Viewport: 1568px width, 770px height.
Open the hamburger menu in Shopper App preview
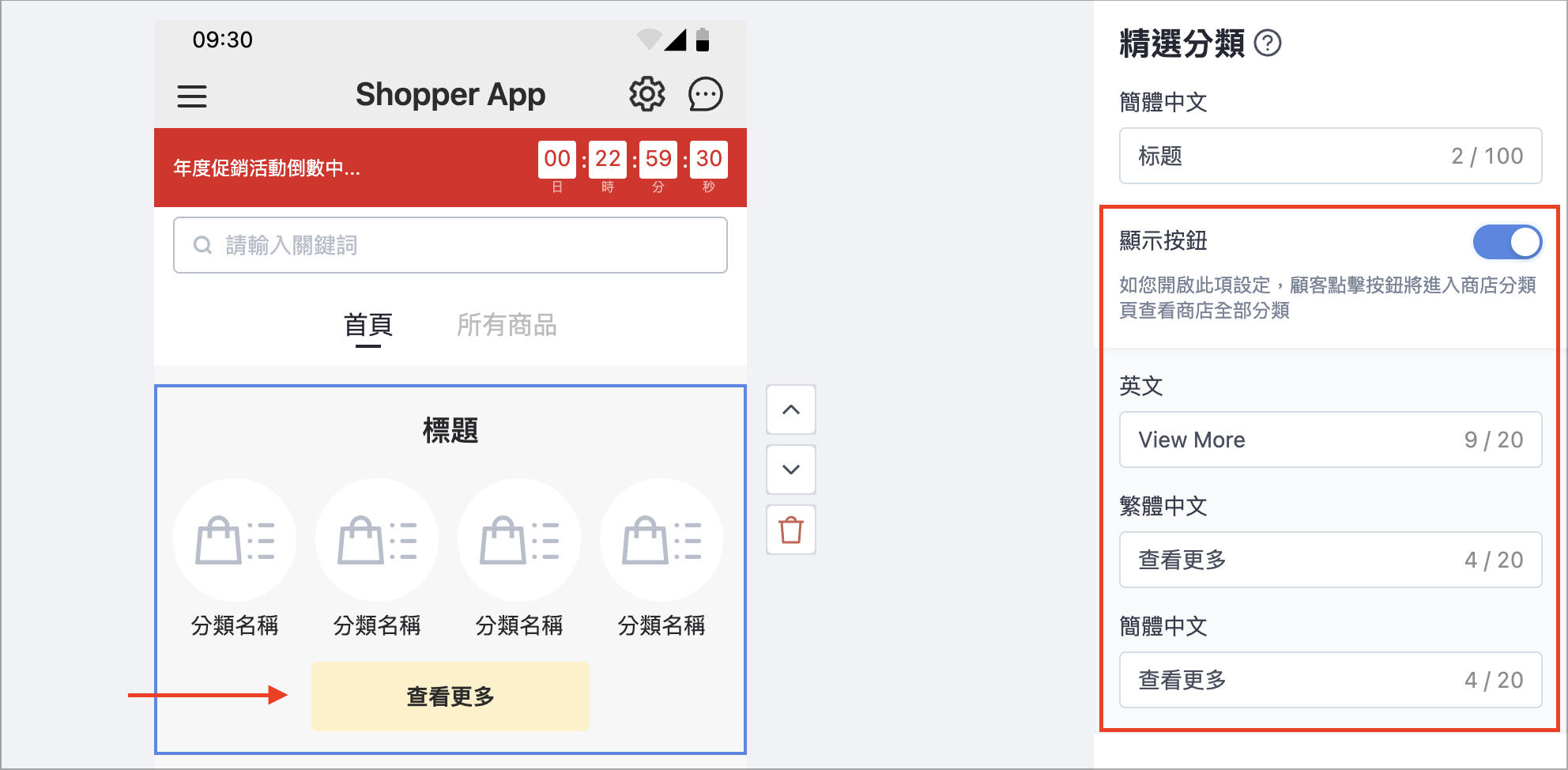(192, 96)
